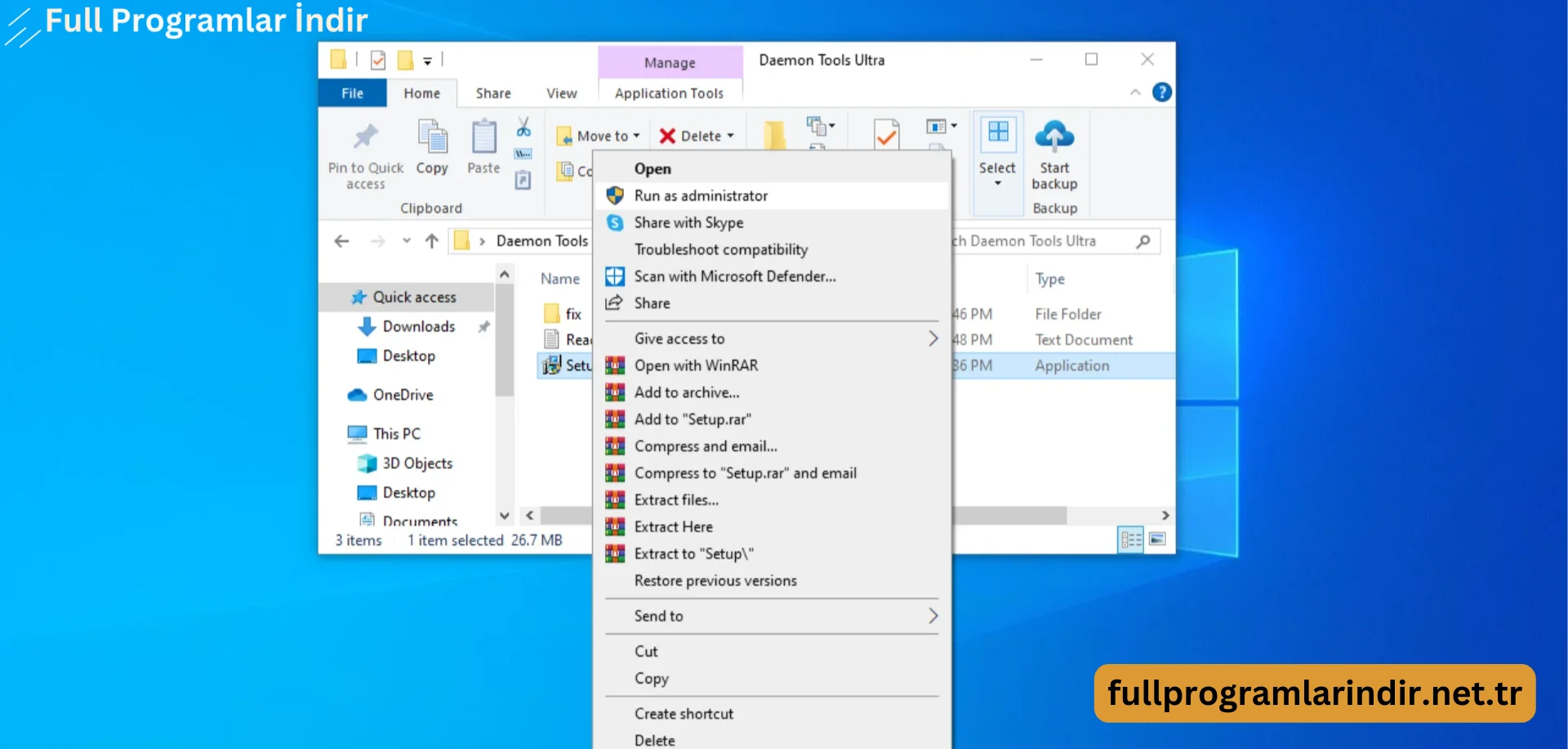
Task: Click the search magnifier icon
Action: [x=1143, y=241]
